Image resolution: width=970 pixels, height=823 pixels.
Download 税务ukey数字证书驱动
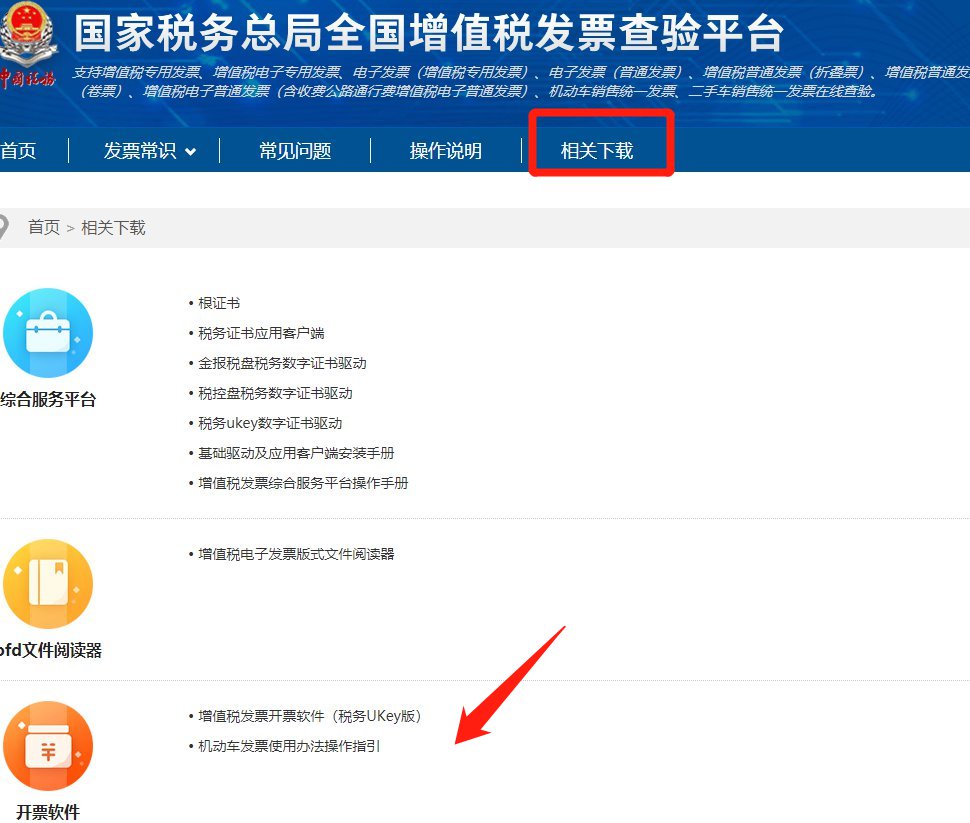[270, 423]
